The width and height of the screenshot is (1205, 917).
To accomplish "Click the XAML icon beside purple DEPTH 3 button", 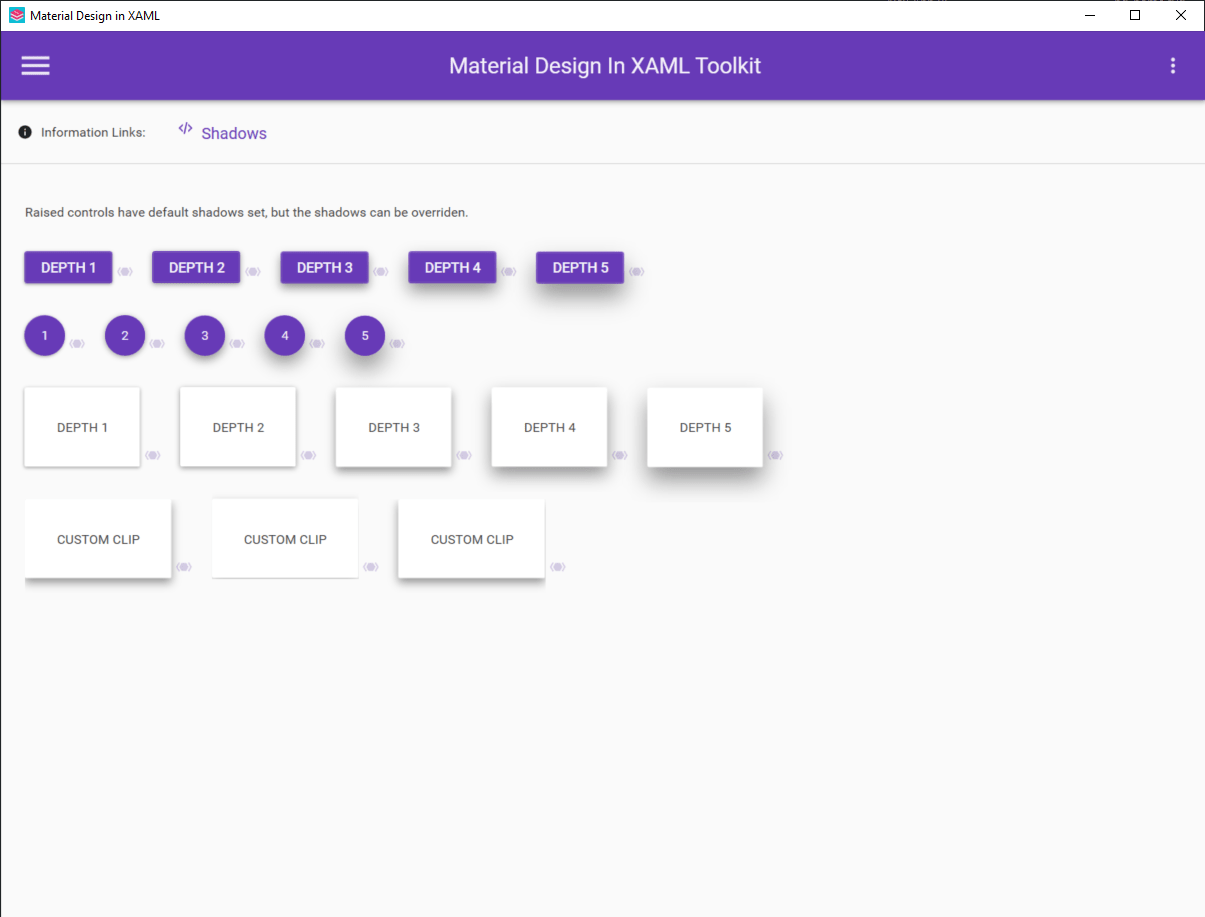I will click(x=381, y=272).
